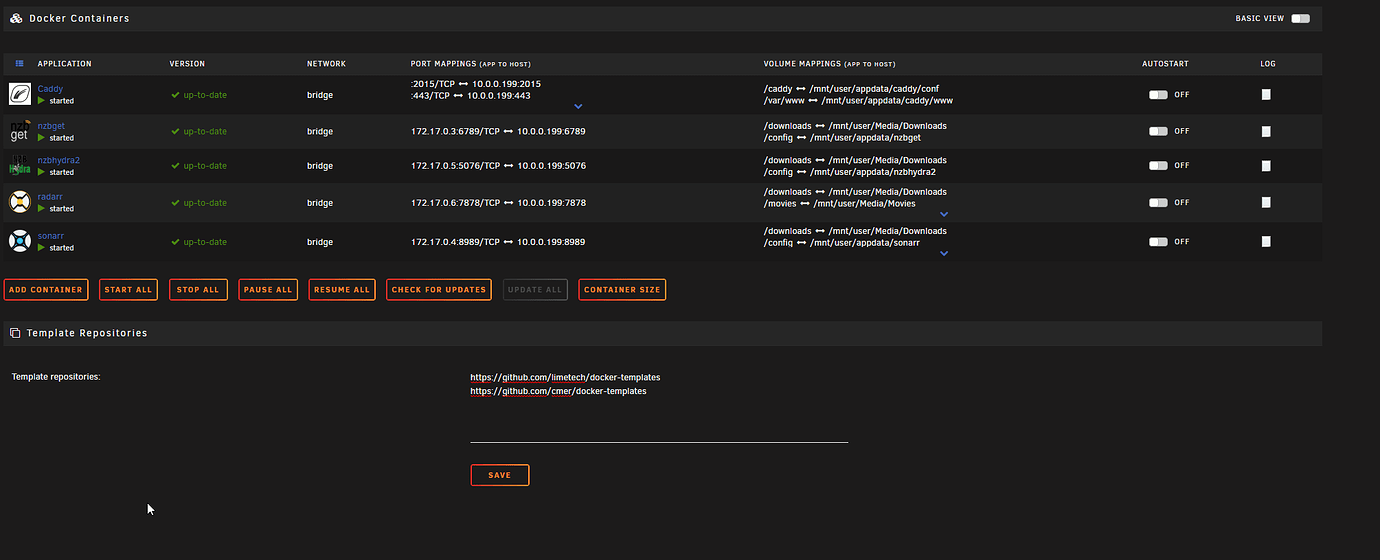Open the radarr log icon
This screenshot has width=1380, height=560.
tap(1266, 202)
